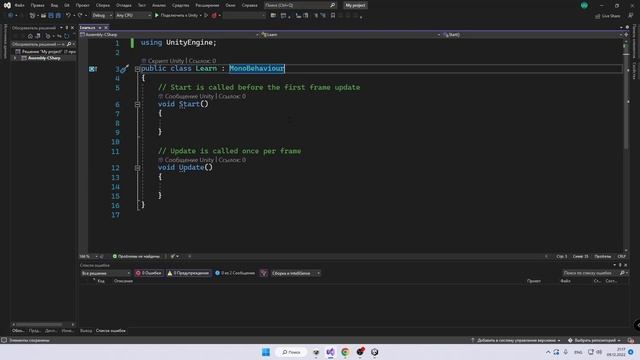Click the error list build filter icon
Screen dimensions: 640x360
coord(264,273)
